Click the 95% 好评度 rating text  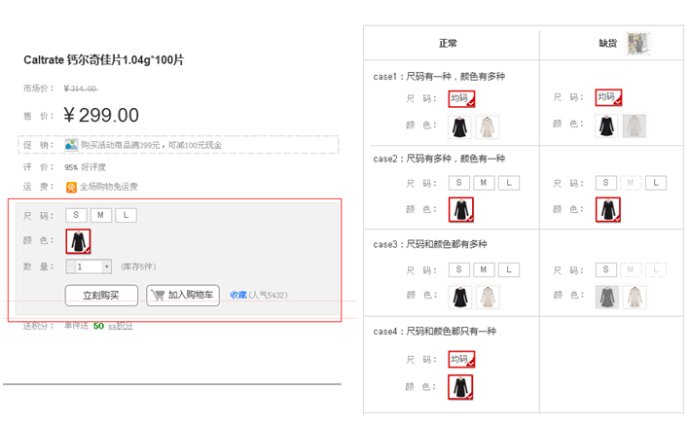pyautogui.click(x=85, y=167)
